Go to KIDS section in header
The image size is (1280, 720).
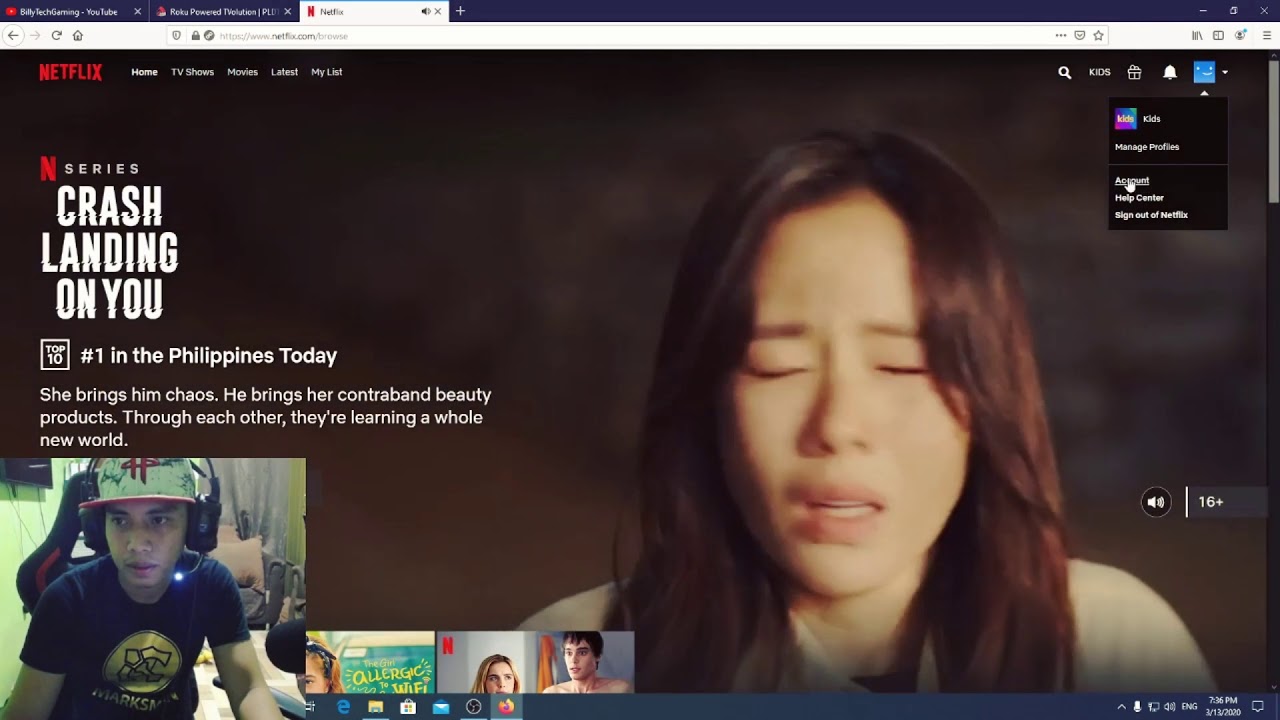coord(1099,72)
